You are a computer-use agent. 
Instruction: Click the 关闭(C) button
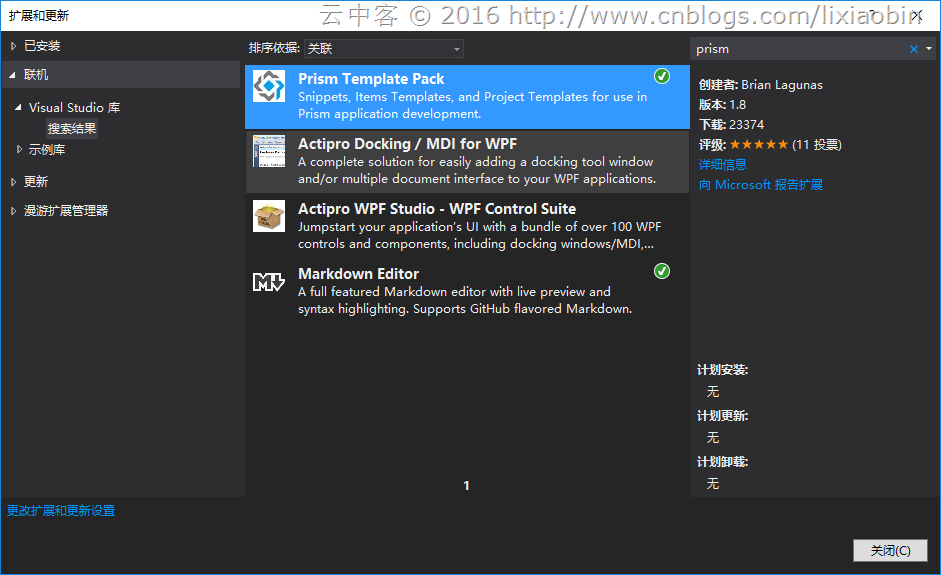tap(890, 550)
